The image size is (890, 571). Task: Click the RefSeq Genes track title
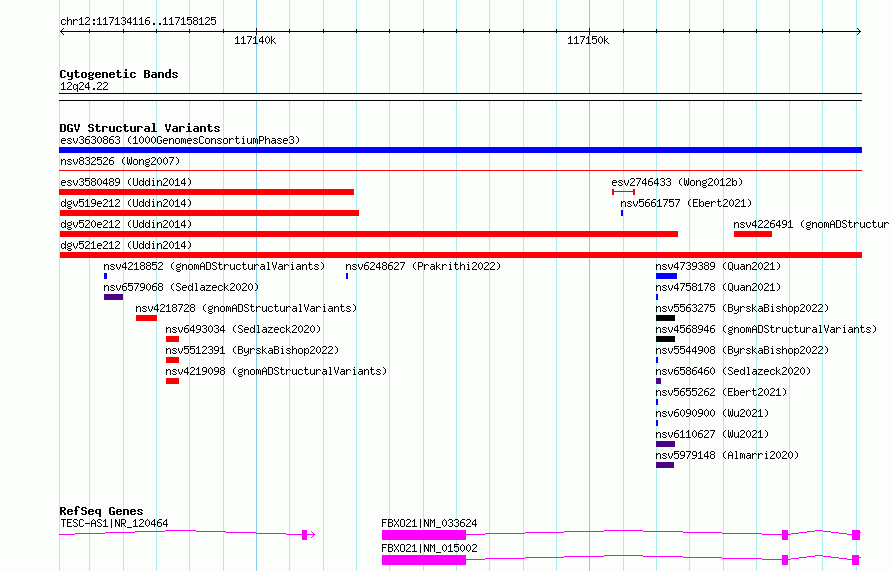point(101,511)
